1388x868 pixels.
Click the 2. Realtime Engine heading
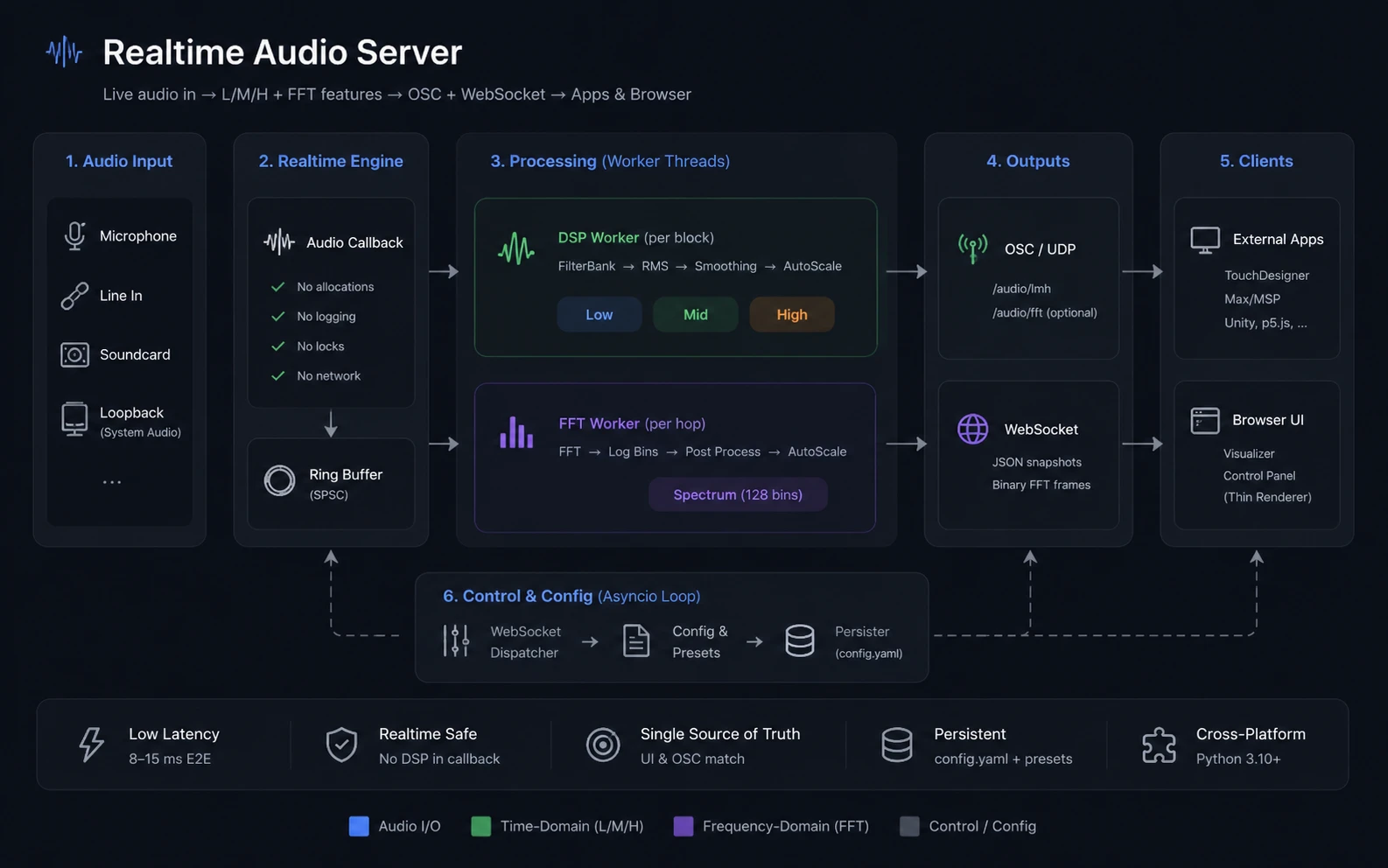click(x=331, y=161)
